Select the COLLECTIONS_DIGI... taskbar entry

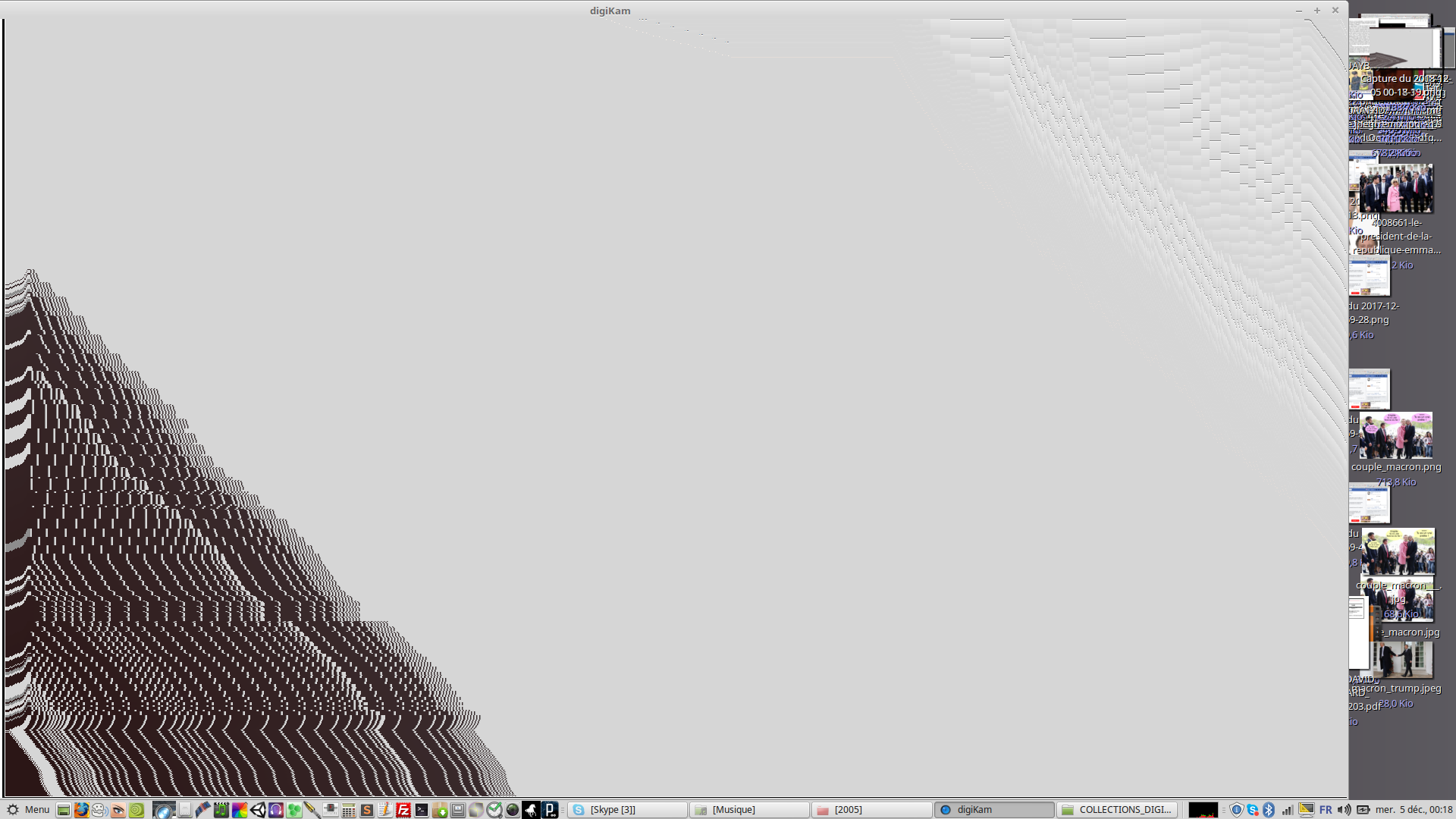point(1117,810)
